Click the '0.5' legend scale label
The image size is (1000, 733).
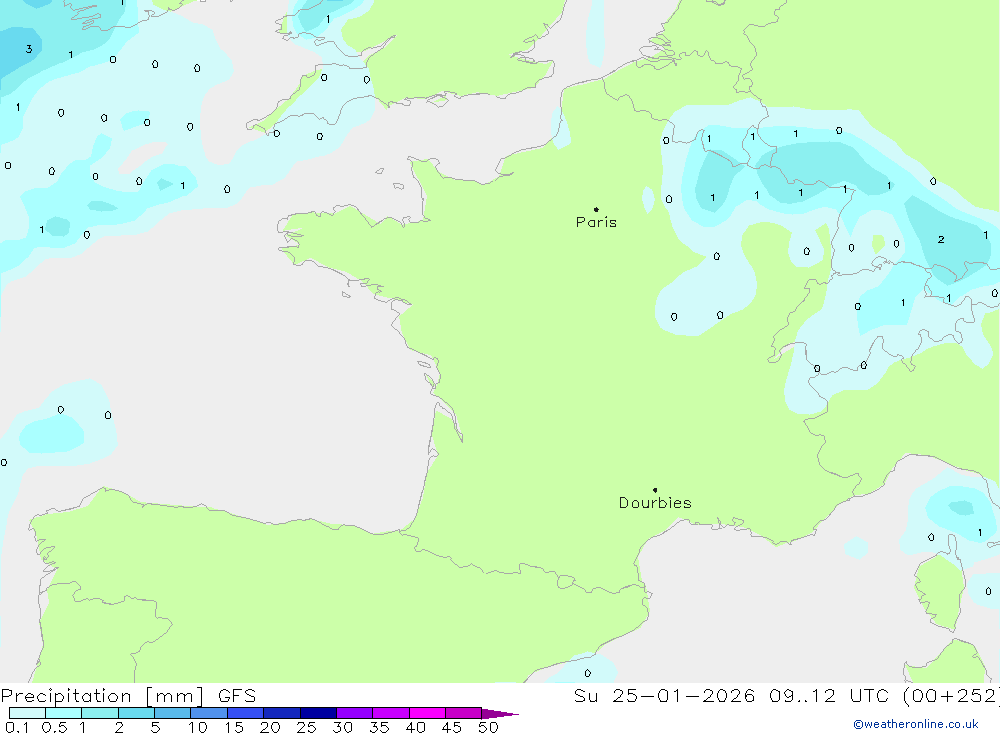[x=54, y=727]
